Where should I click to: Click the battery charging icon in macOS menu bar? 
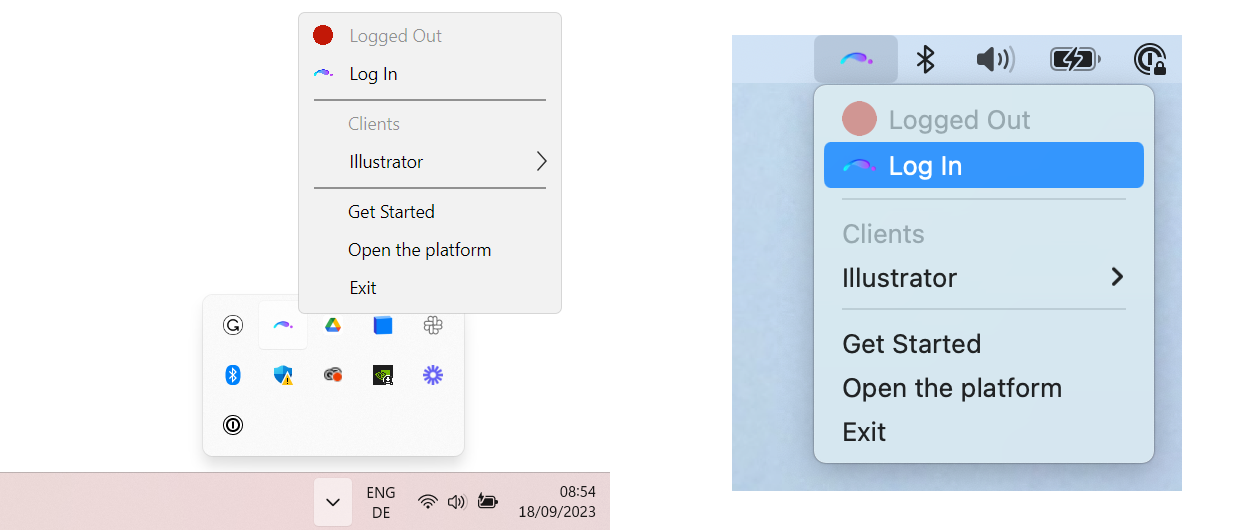1075,60
